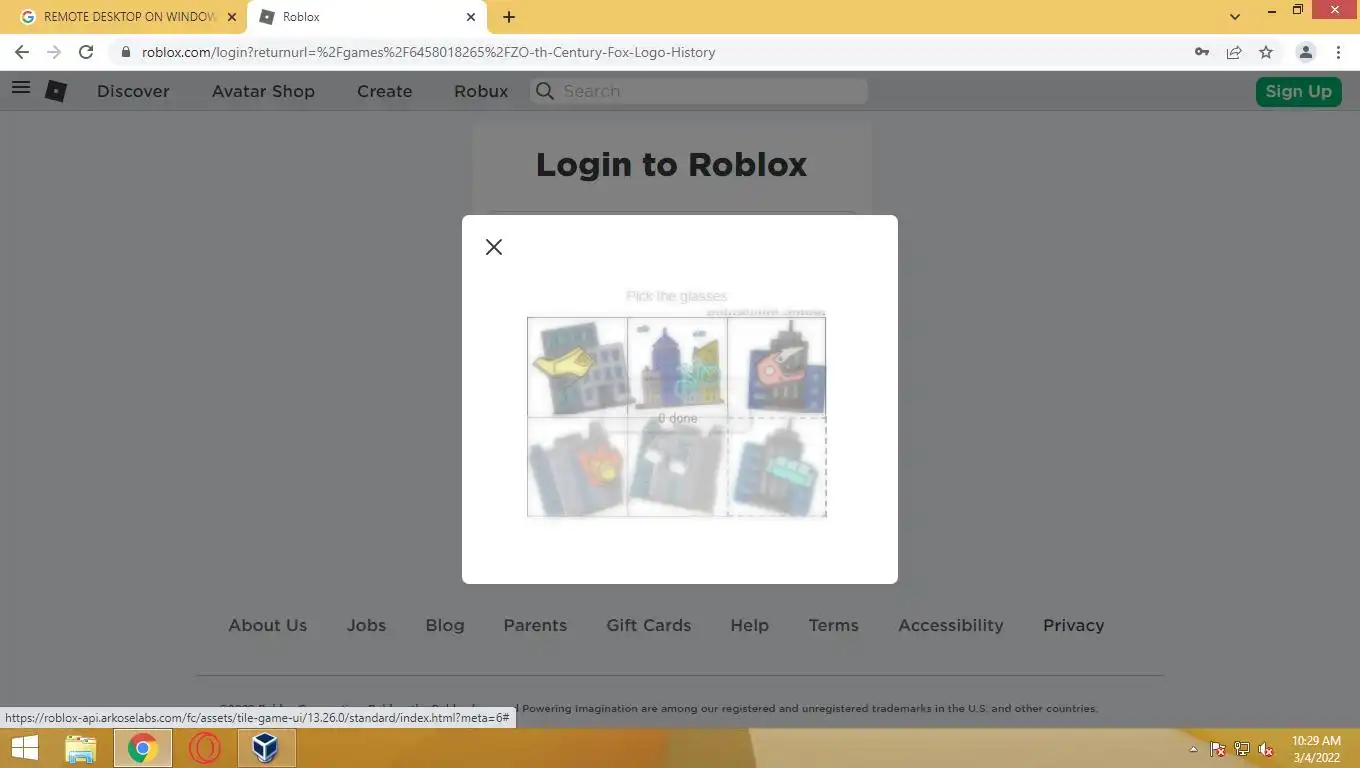
Task: Launch Opera from the taskbar
Action: click(x=204, y=748)
